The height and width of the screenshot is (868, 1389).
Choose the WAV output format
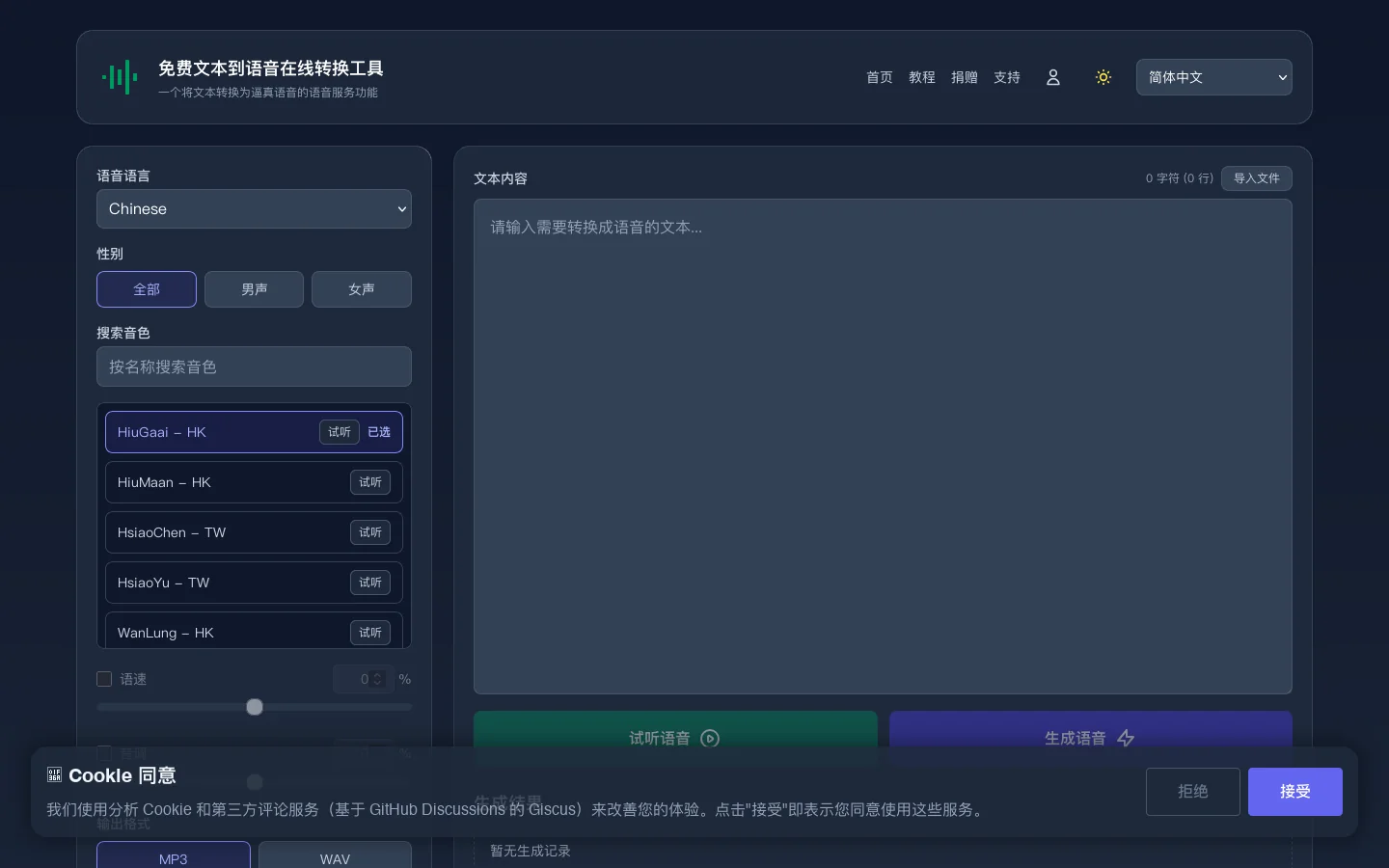335,856
